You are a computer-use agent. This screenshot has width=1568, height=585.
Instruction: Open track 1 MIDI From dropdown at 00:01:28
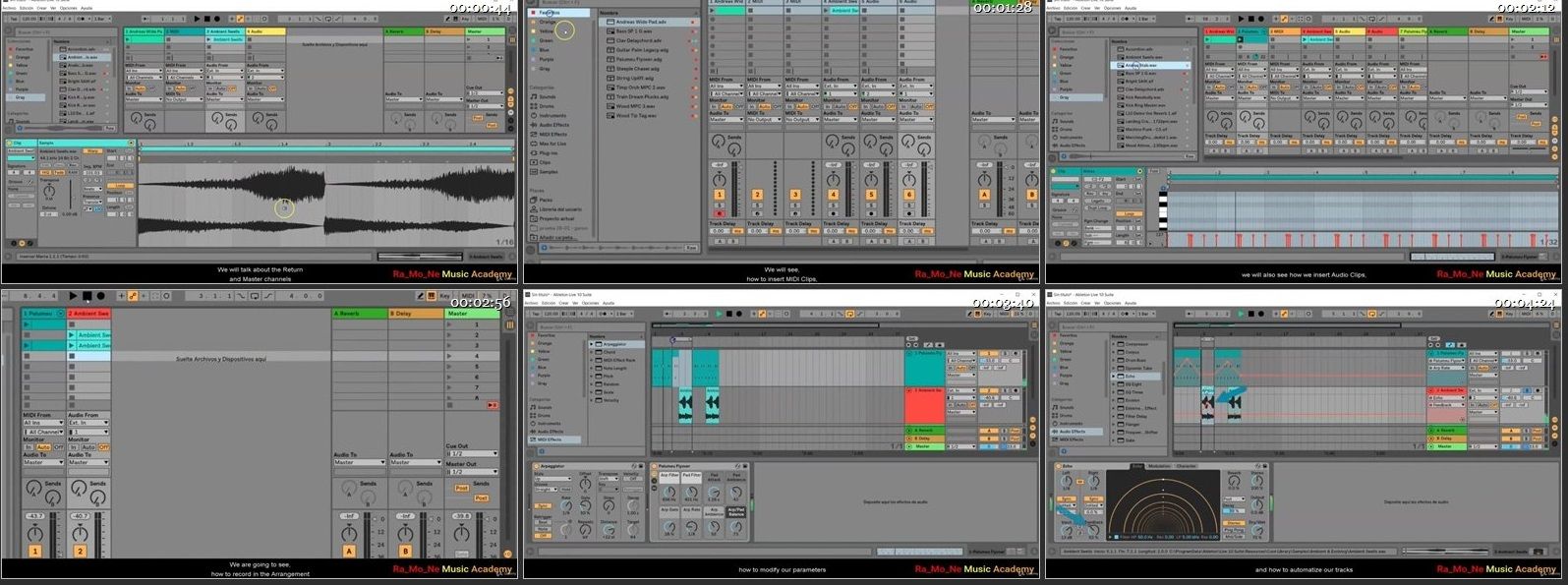726,87
